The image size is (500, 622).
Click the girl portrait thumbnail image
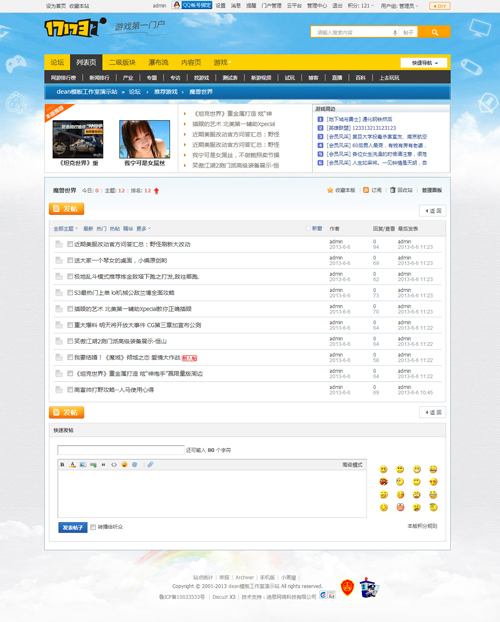click(144, 139)
